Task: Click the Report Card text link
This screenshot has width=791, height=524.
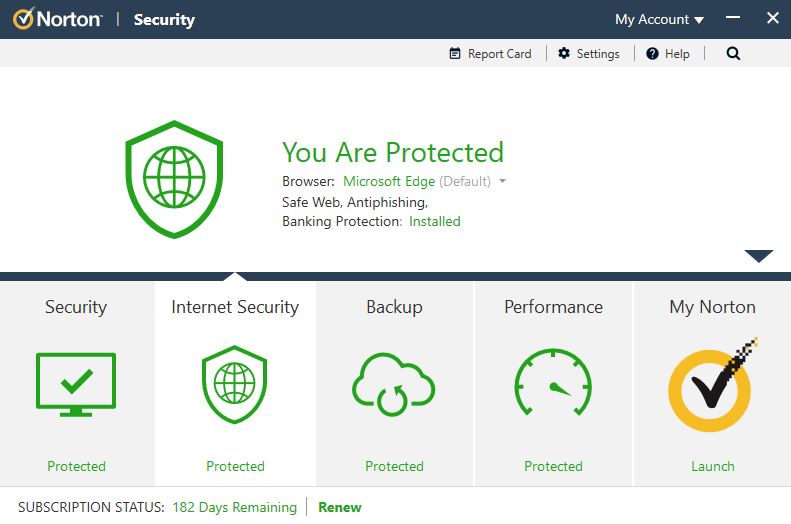Action: (499, 53)
